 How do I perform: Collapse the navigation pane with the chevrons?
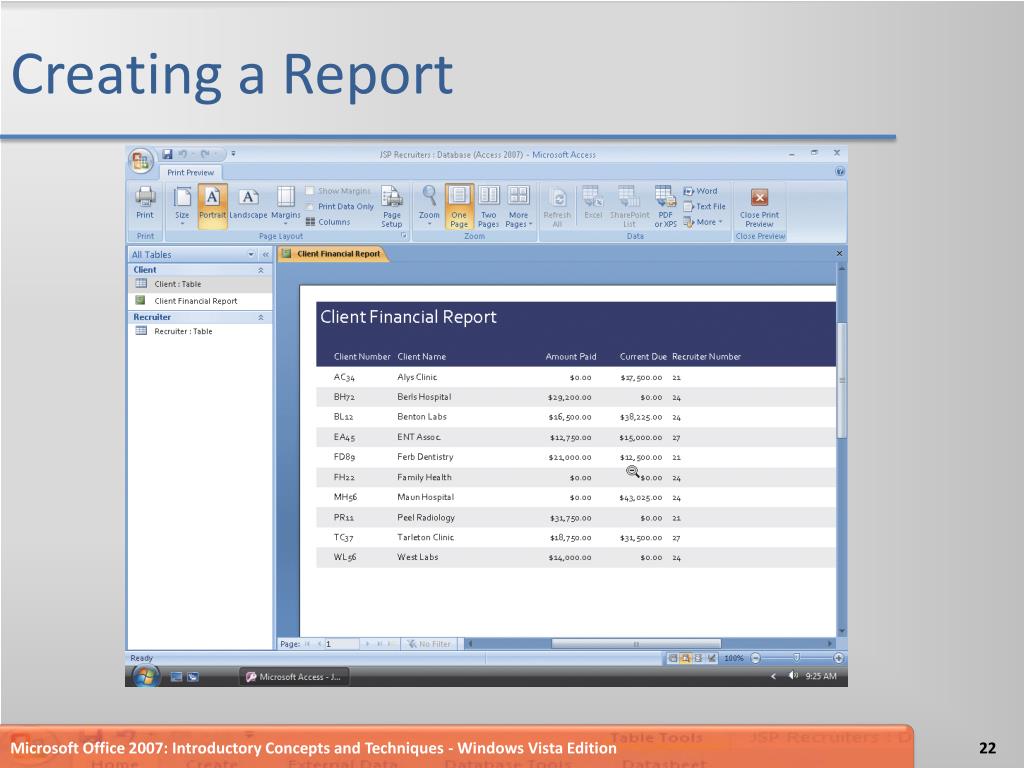(265, 254)
